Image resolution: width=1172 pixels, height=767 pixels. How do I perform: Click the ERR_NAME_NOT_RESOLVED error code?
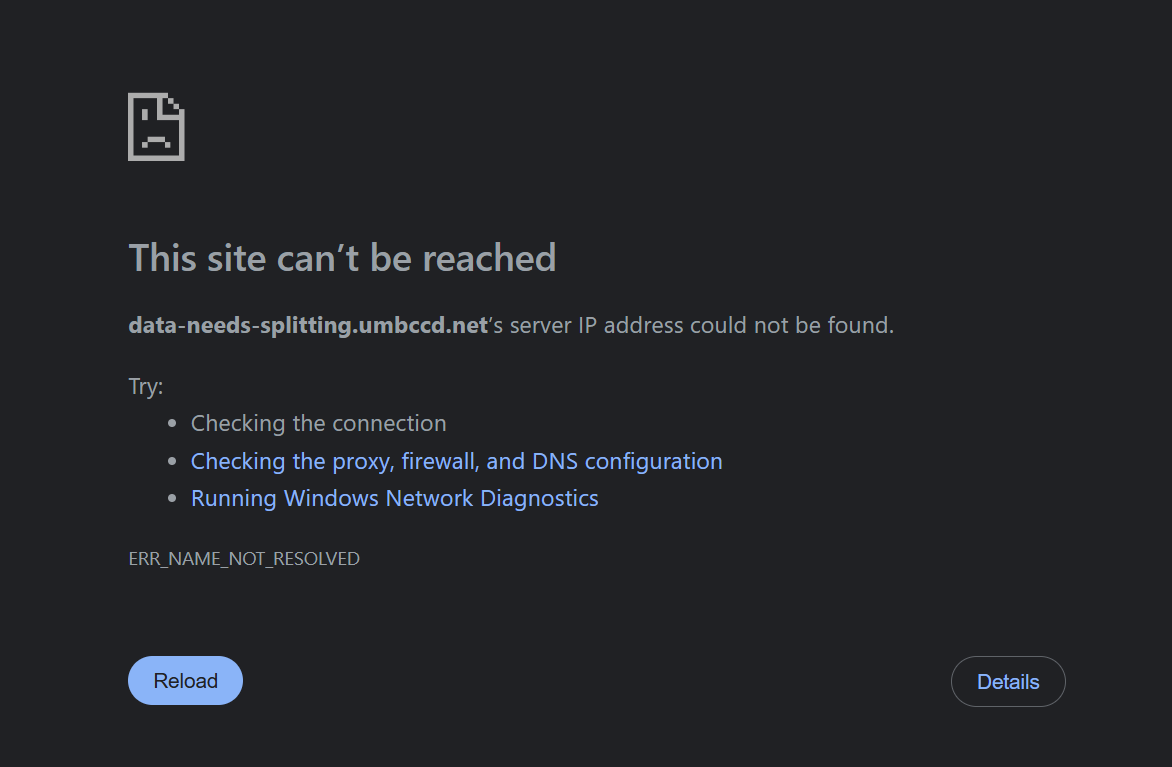tap(244, 559)
